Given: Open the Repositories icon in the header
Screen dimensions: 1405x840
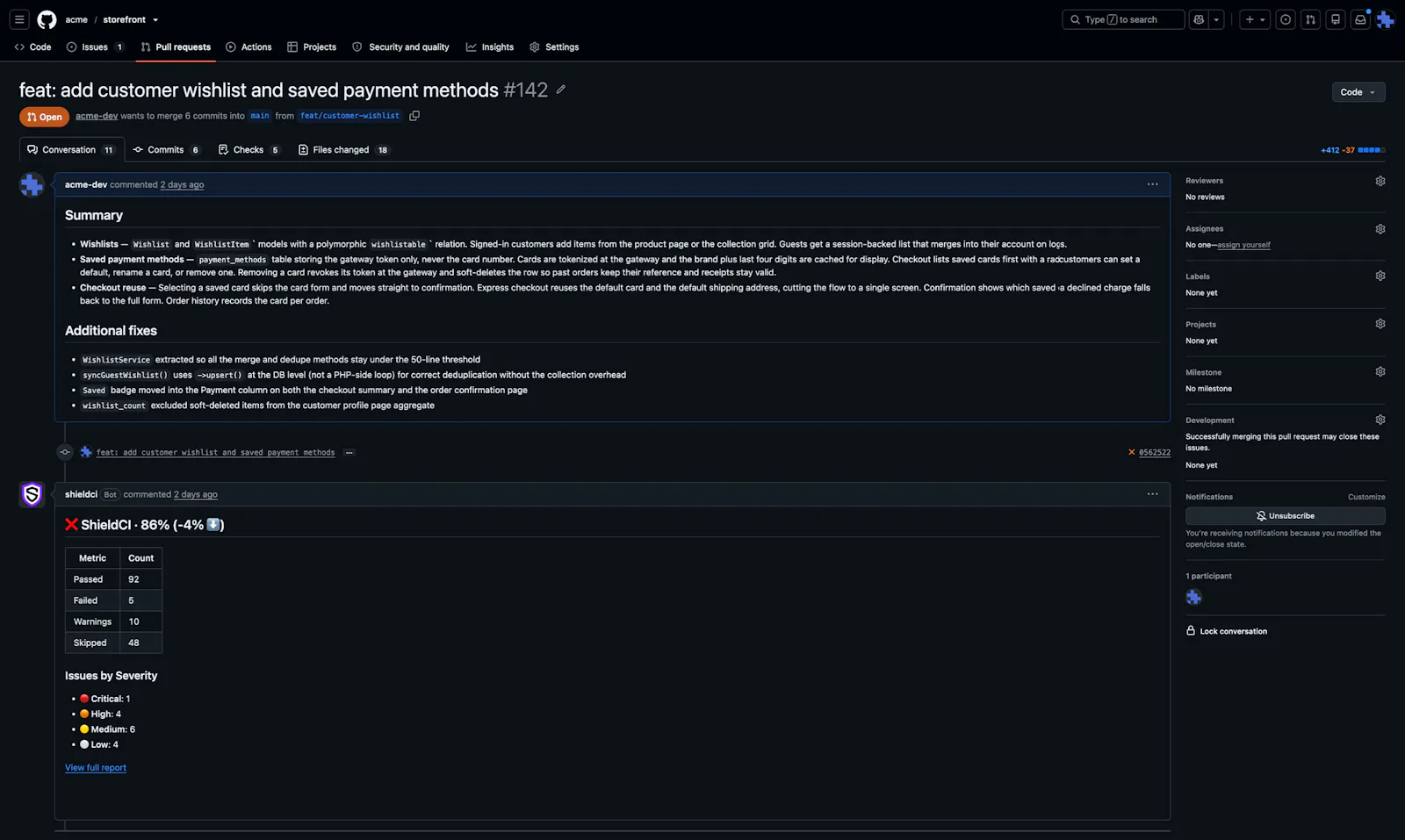Looking at the screenshot, I should coord(1336,19).
